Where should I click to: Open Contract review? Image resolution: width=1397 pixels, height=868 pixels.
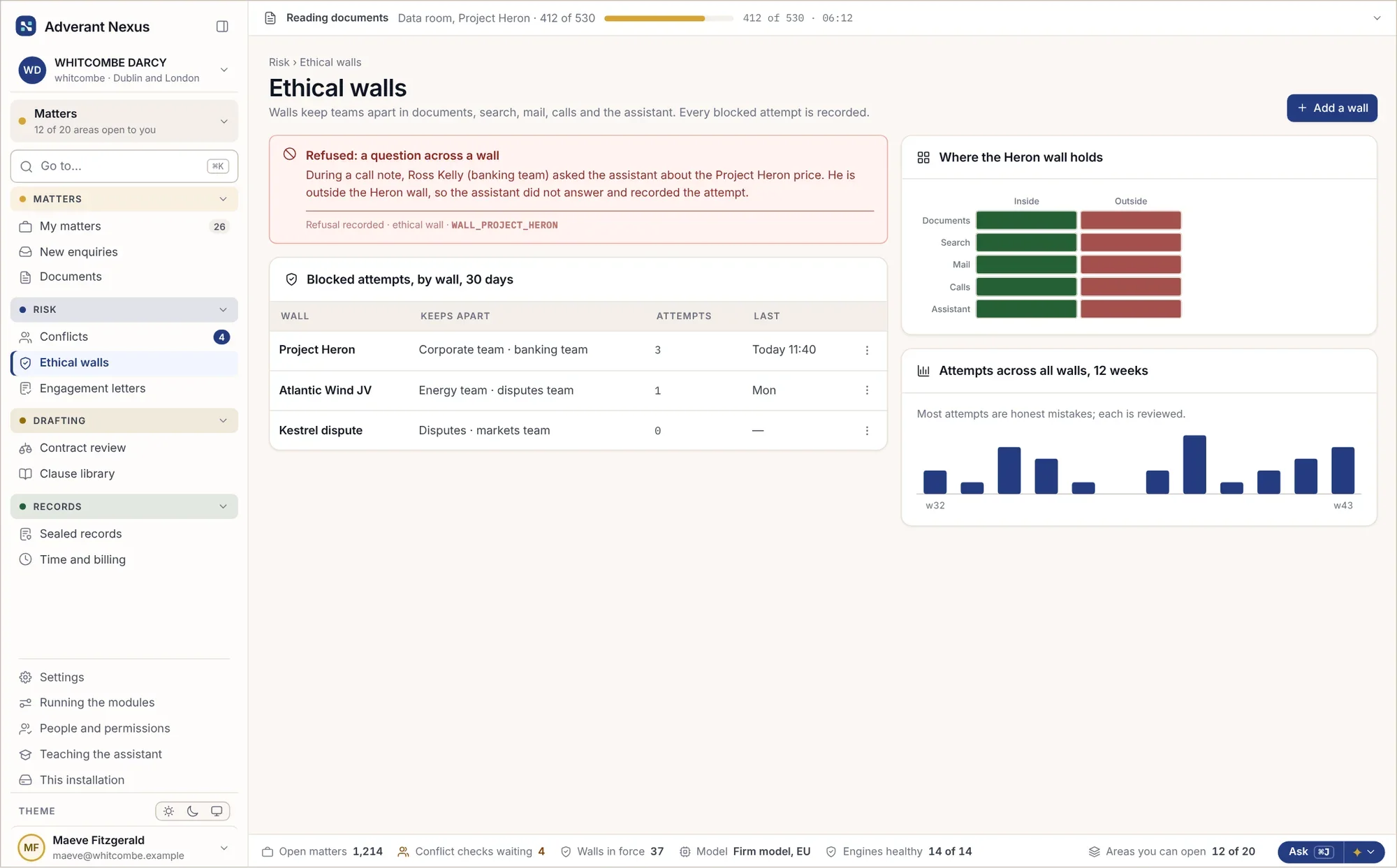point(124,448)
